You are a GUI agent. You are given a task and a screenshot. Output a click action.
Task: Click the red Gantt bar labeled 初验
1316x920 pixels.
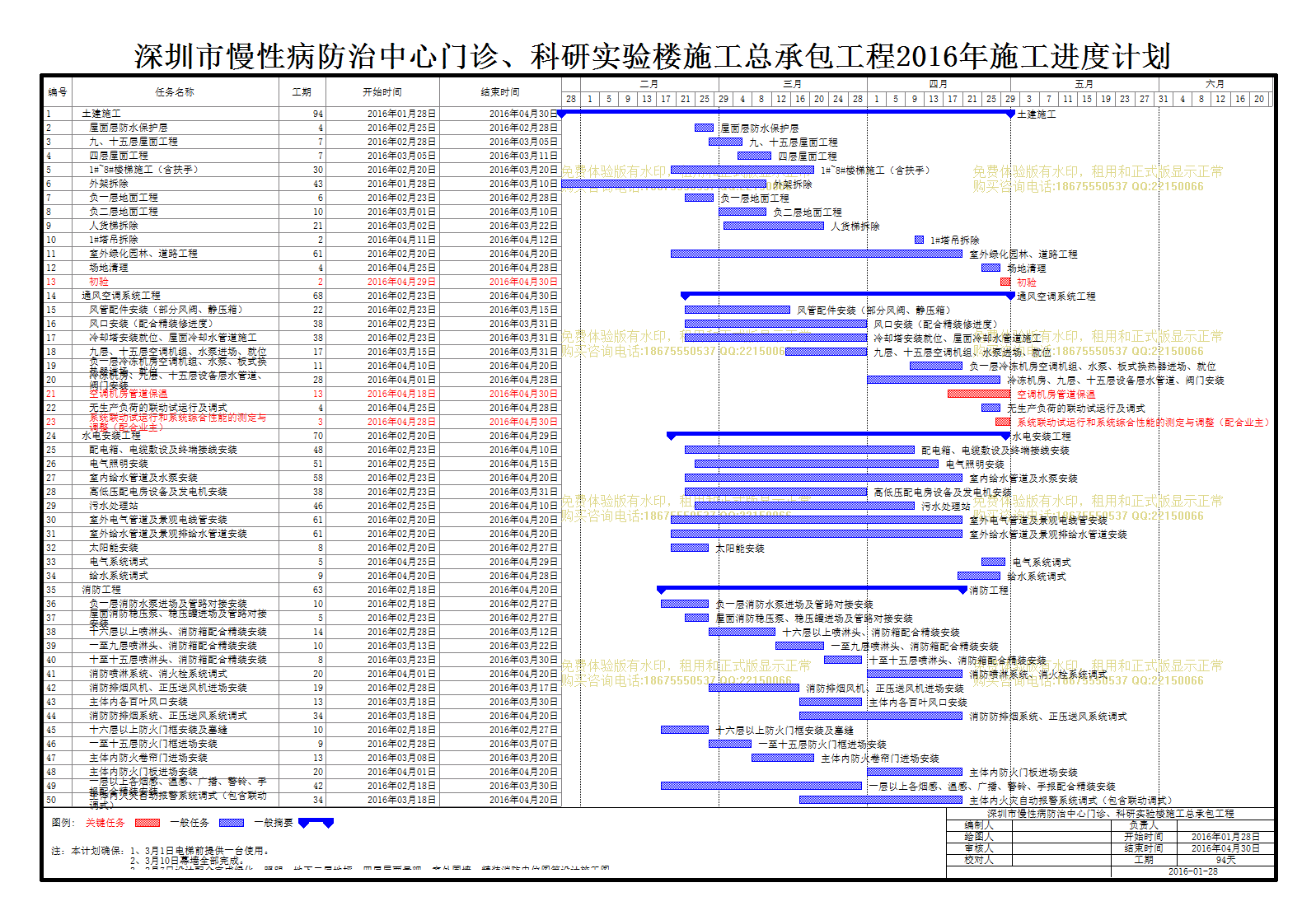point(1005,282)
